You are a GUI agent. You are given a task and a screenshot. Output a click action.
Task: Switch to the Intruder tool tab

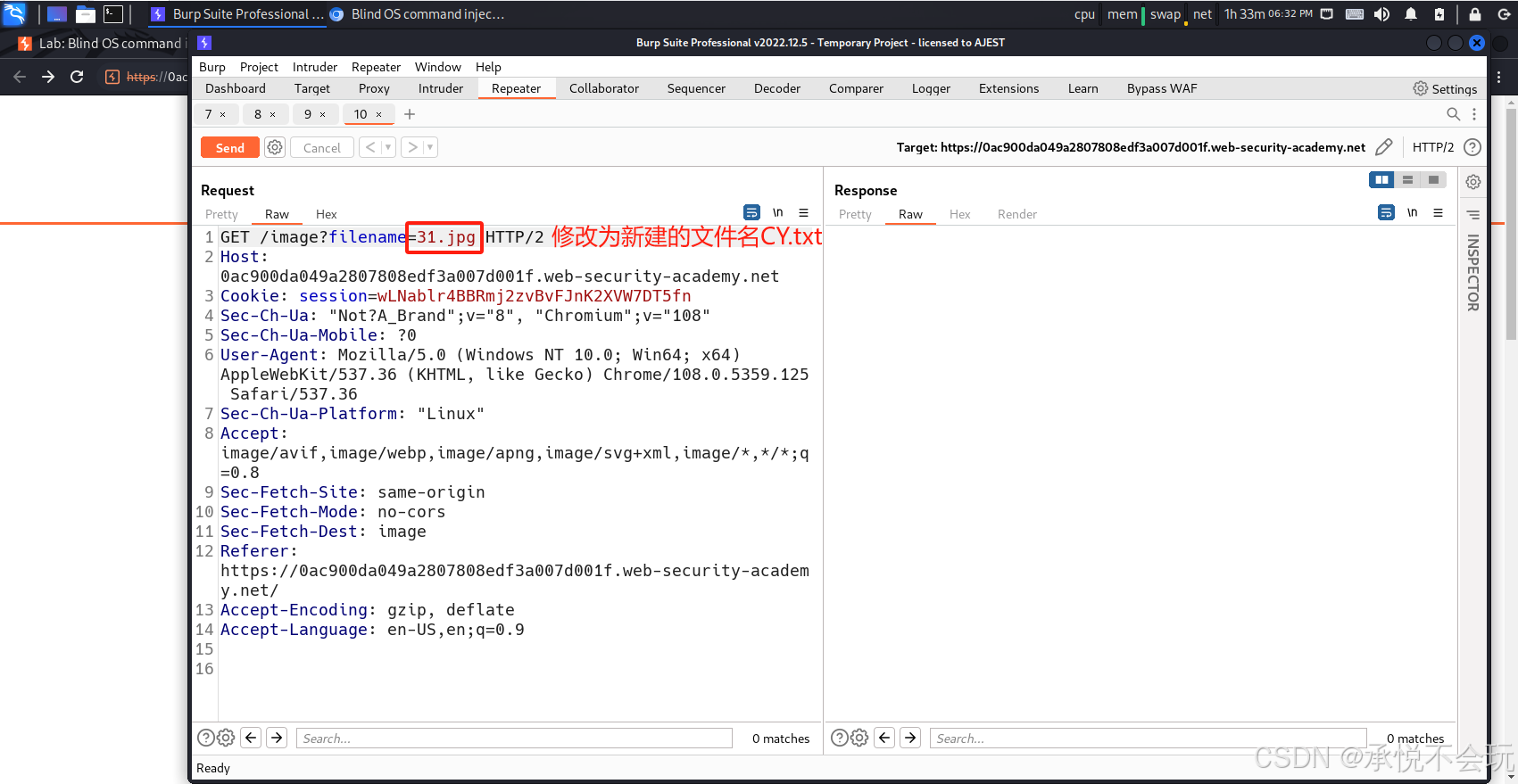click(x=441, y=88)
